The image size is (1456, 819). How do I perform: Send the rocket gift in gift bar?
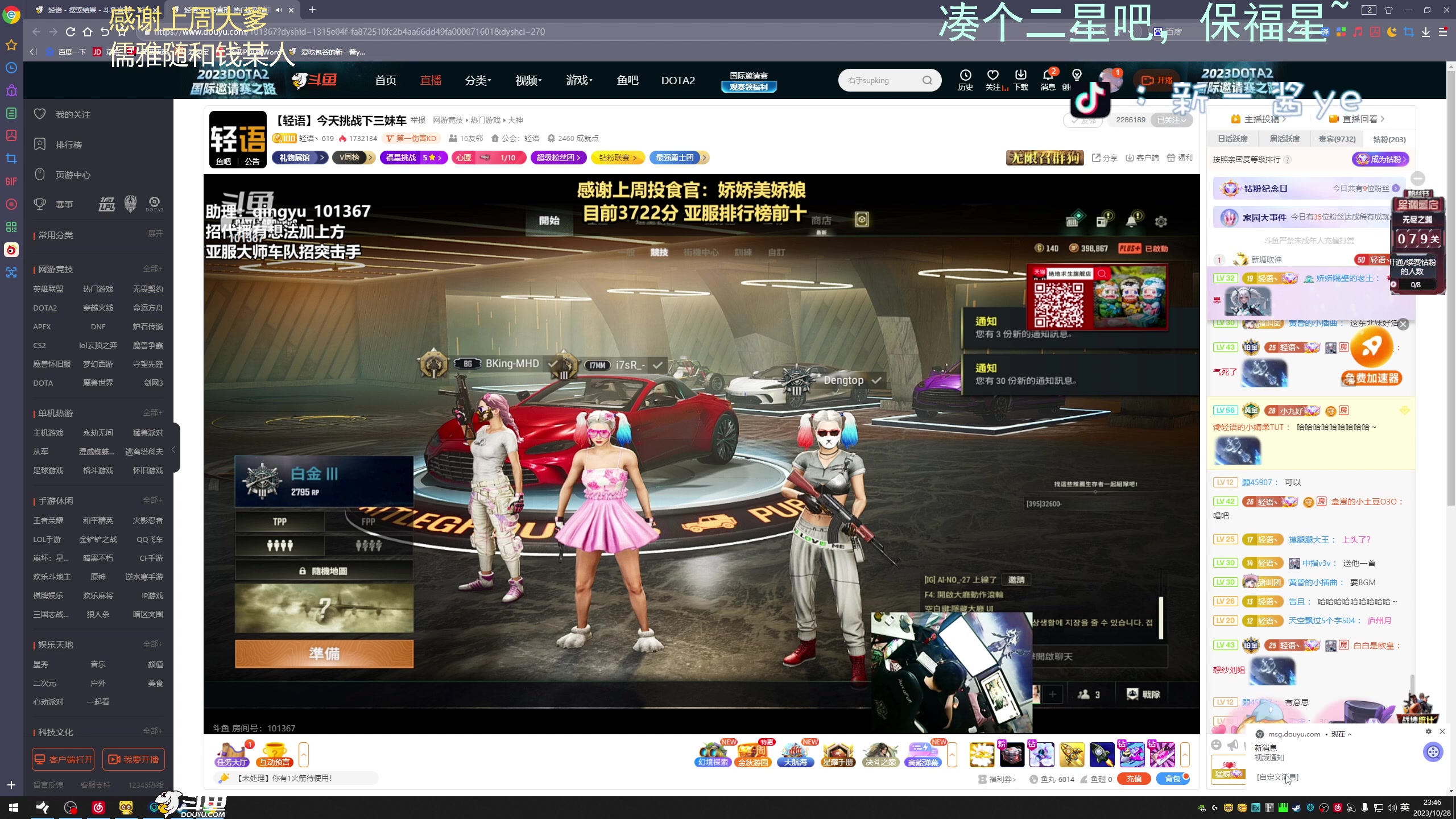(x=1102, y=755)
